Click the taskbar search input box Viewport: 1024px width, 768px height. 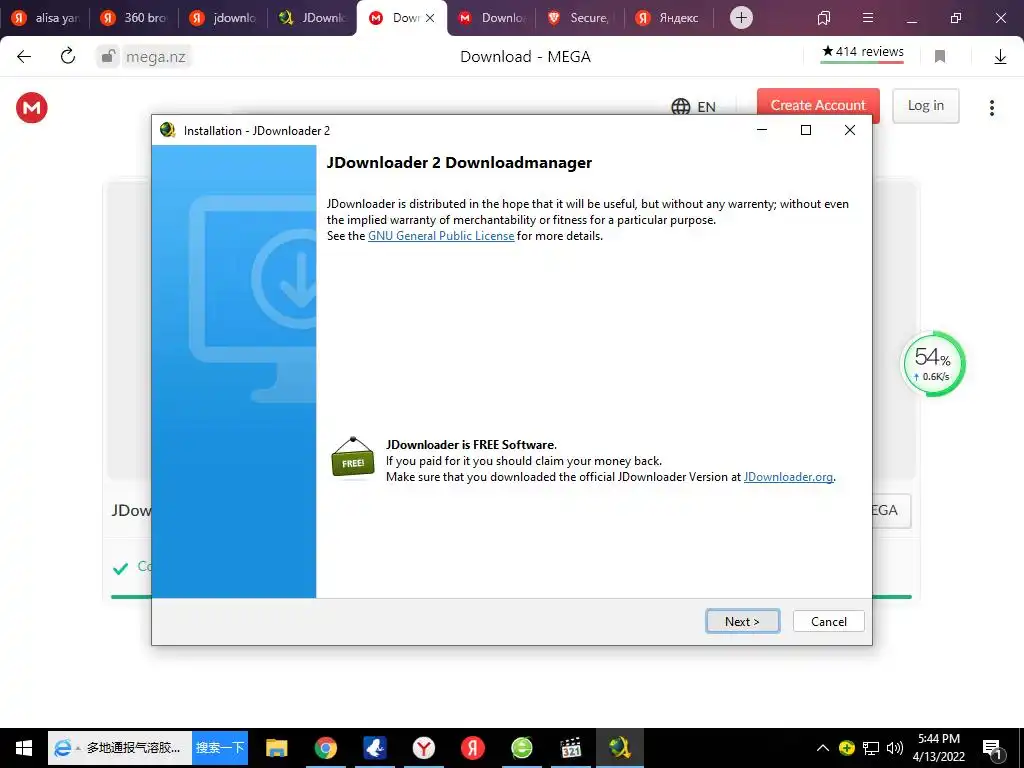click(120, 748)
